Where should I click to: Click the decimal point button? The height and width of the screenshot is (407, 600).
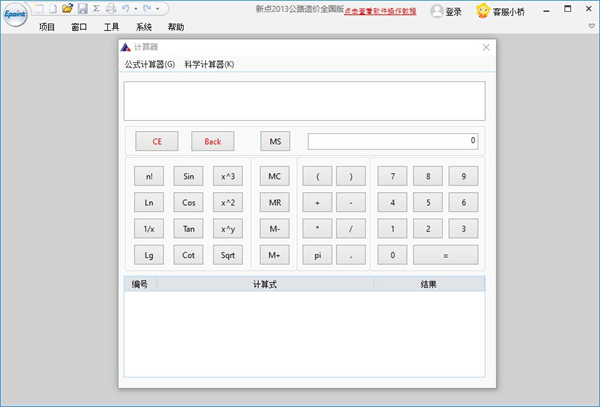351,255
